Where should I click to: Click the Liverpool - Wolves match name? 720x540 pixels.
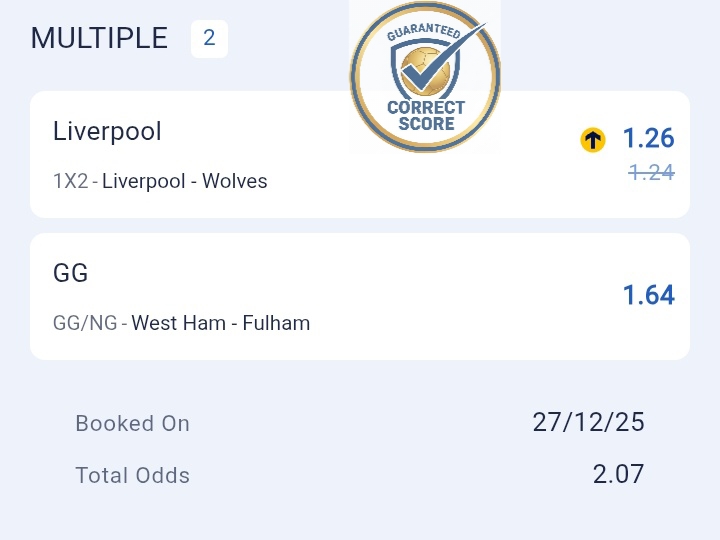tap(185, 181)
